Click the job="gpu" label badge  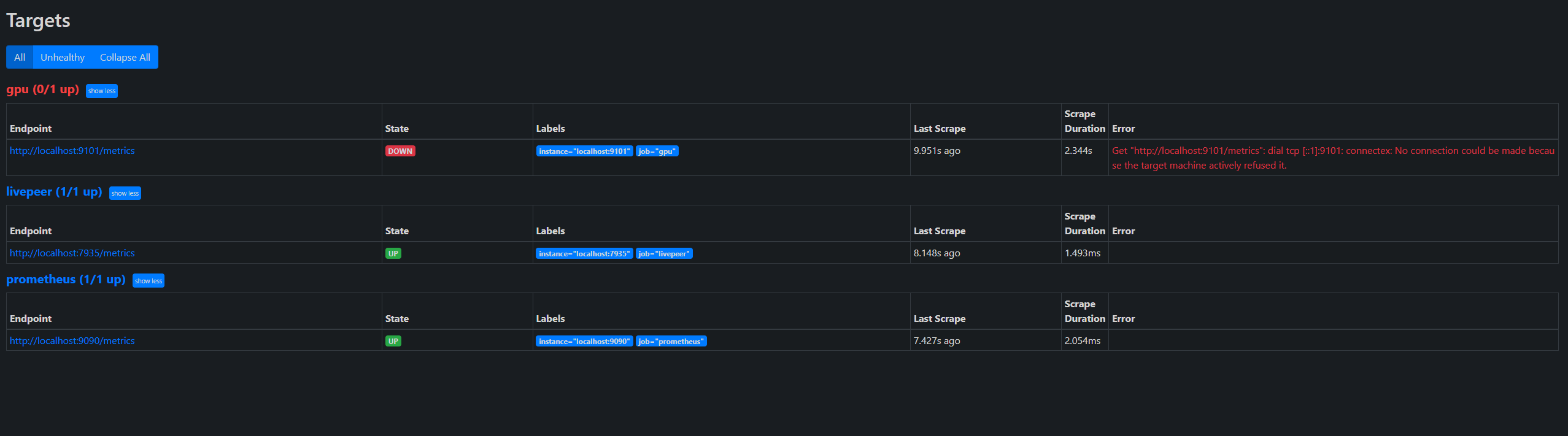[657, 151]
